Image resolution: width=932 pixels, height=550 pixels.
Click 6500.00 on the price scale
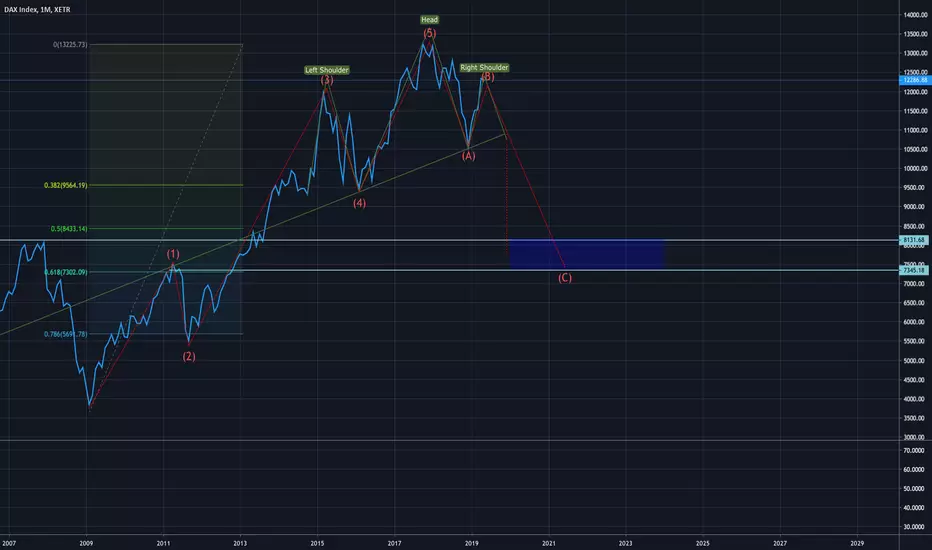click(x=915, y=303)
